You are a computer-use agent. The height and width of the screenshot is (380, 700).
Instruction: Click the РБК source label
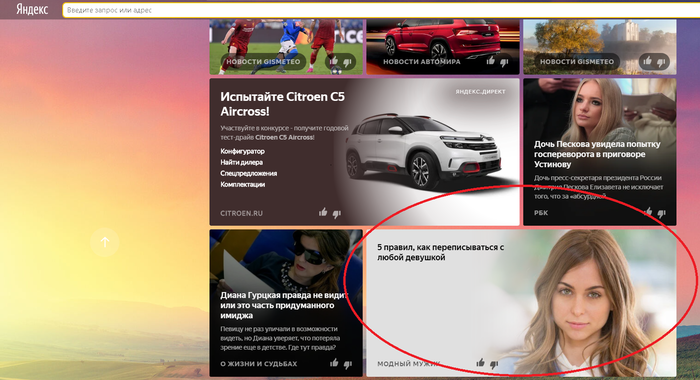coord(541,213)
